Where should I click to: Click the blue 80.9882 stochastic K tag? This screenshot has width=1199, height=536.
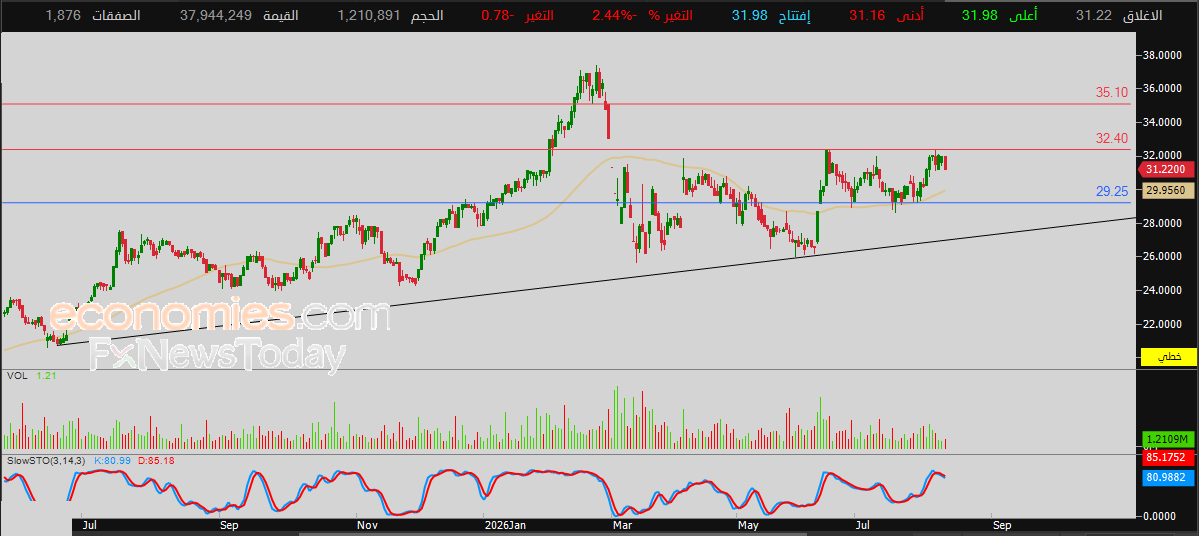coord(1168,476)
